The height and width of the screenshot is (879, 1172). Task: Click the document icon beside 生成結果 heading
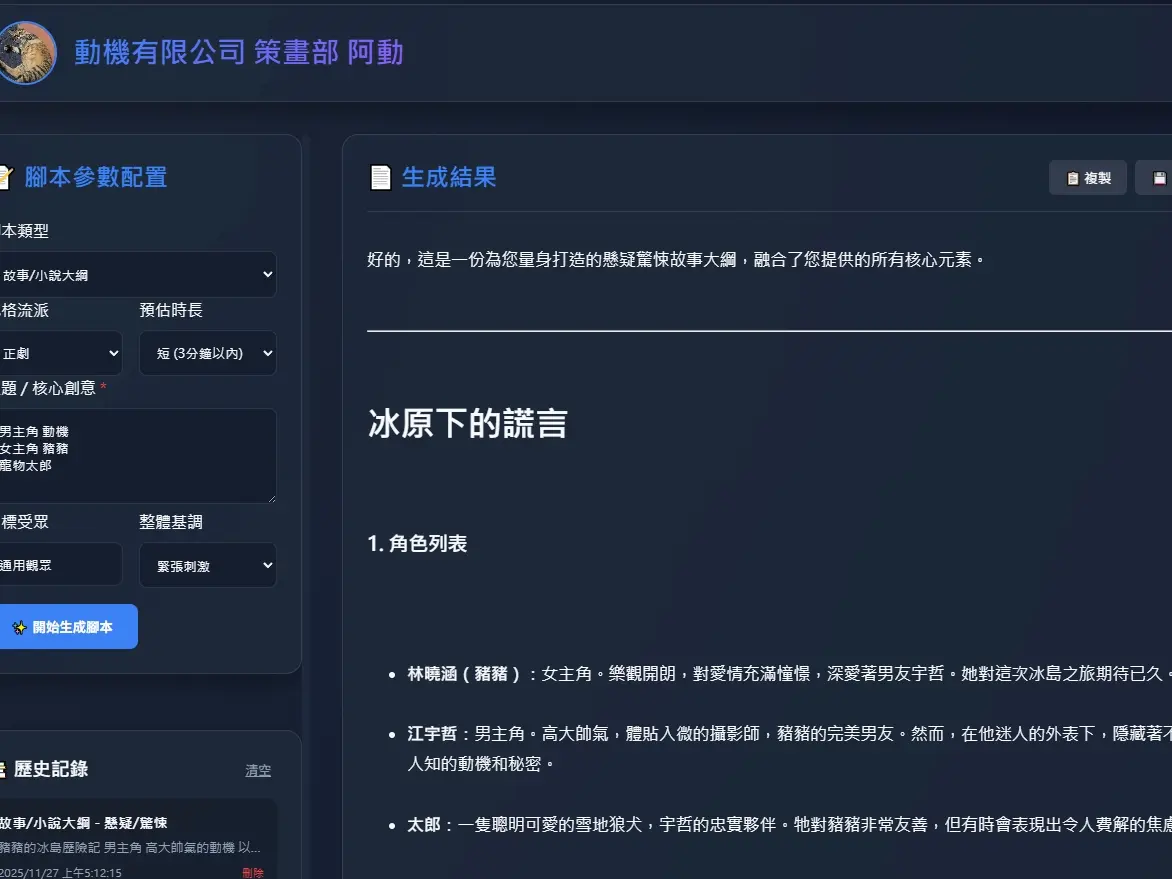tap(381, 177)
